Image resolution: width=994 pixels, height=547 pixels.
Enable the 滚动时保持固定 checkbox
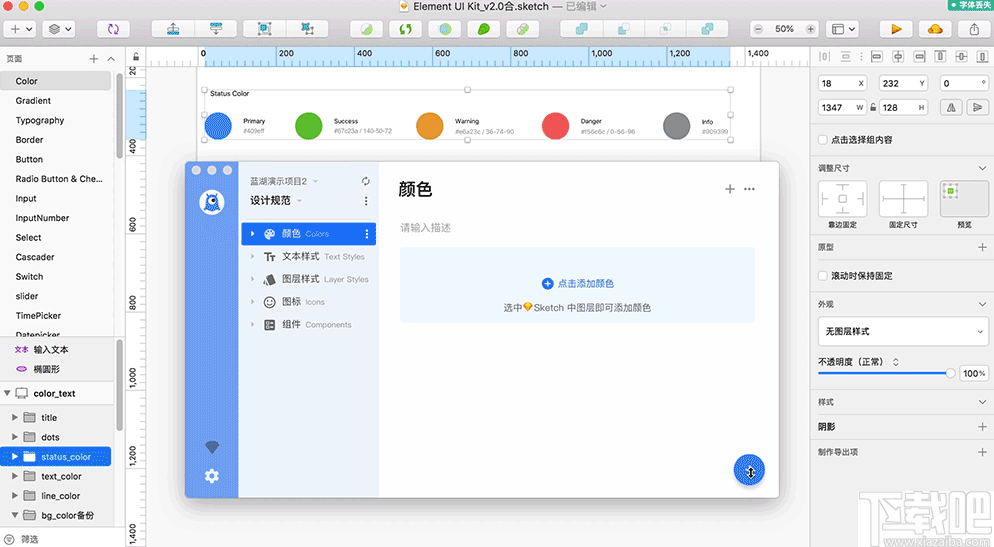click(823, 276)
